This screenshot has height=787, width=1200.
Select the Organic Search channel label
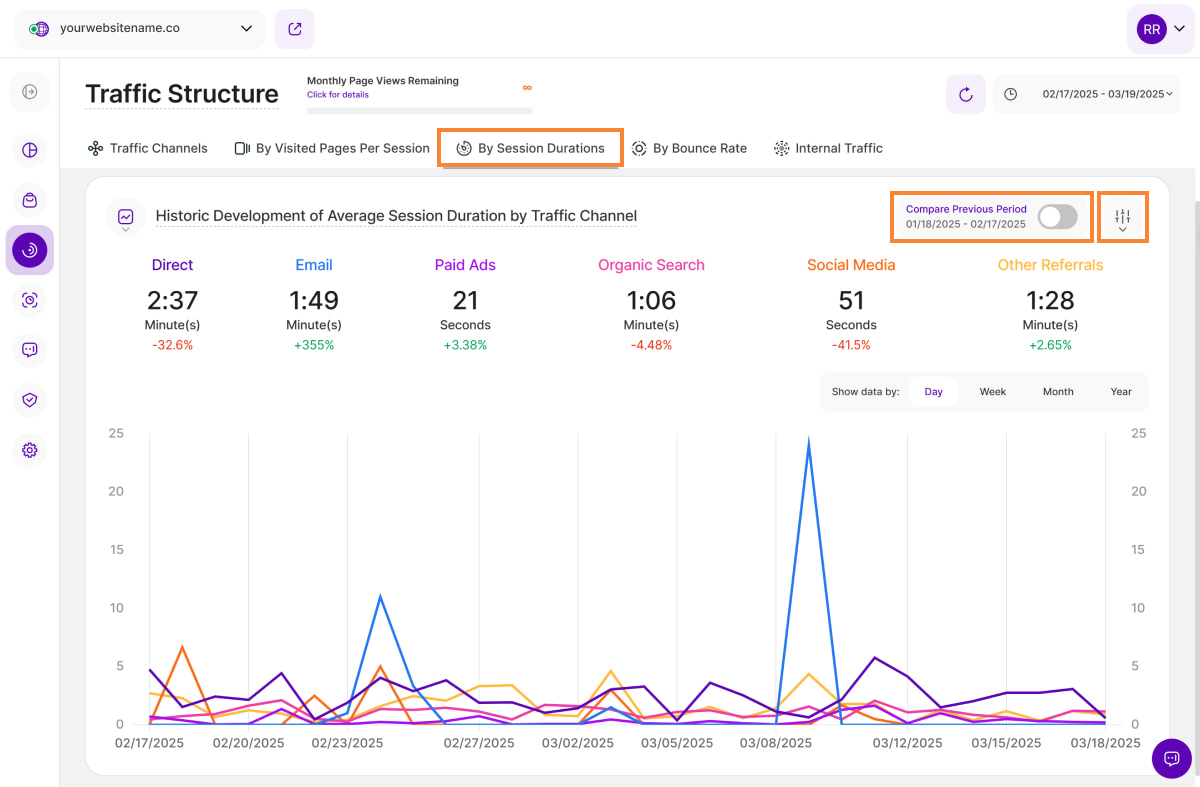tap(651, 265)
